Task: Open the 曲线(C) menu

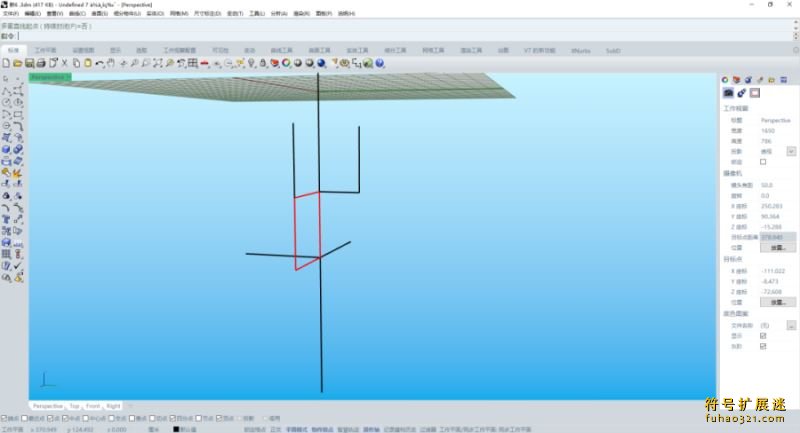Action: pyautogui.click(x=77, y=13)
